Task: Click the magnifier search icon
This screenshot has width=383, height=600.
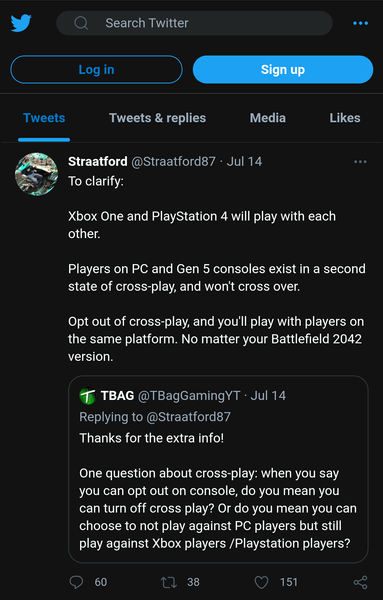Action: coord(81,23)
